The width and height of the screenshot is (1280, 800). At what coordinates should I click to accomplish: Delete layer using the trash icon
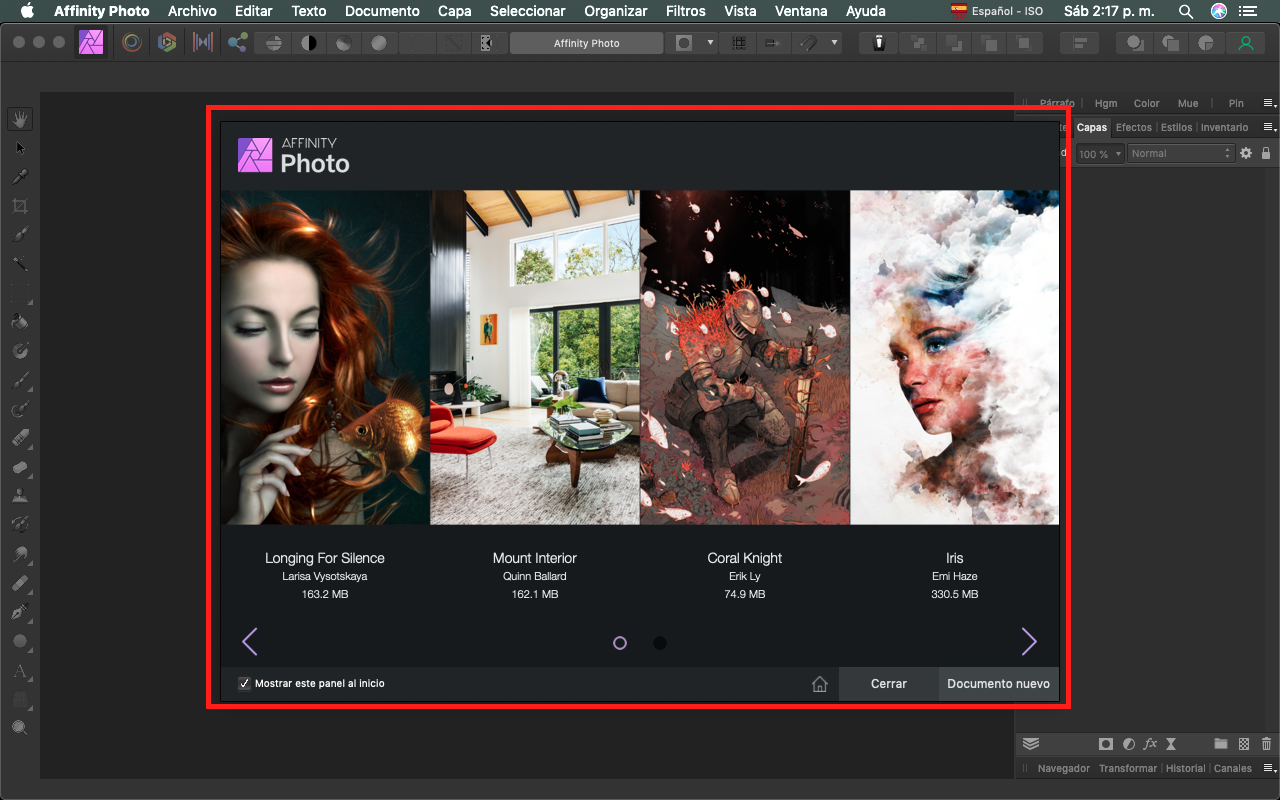1265,744
